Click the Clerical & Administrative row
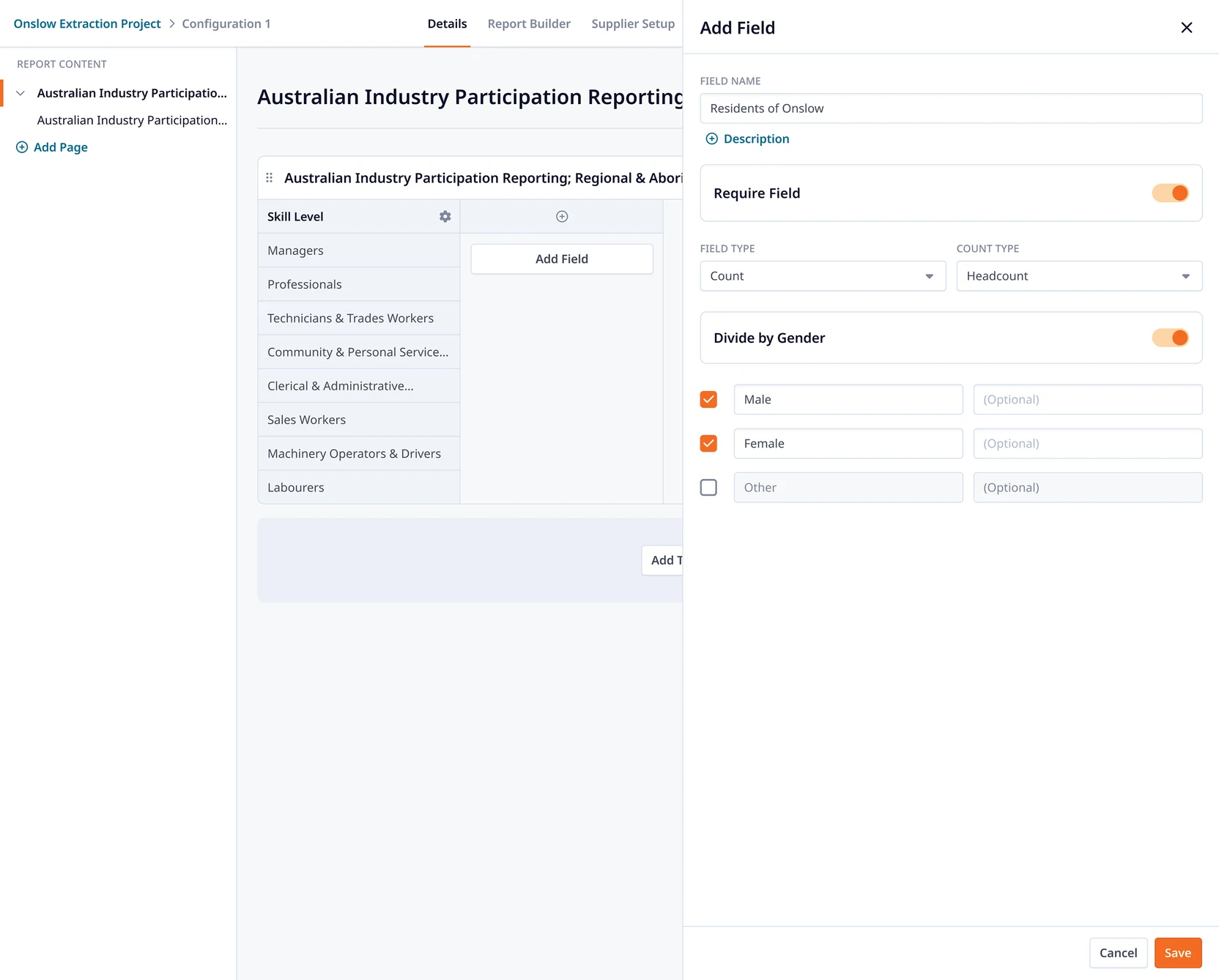This screenshot has height=980, width=1219. [359, 386]
